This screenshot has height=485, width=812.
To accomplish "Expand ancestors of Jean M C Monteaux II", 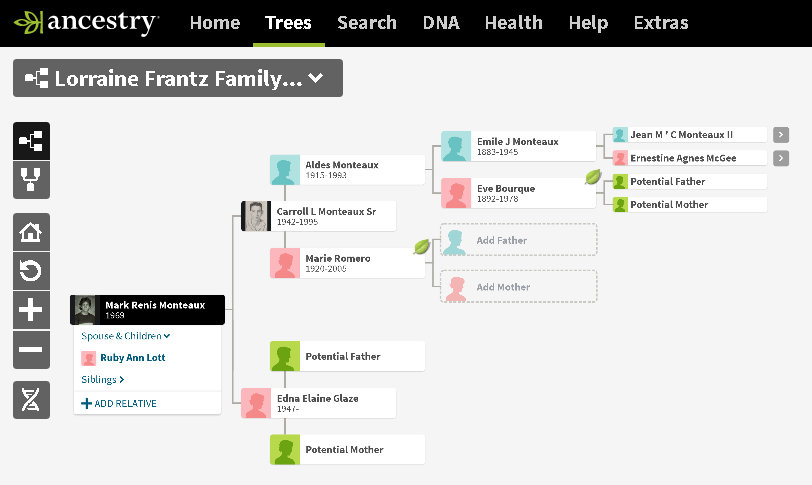I will (781, 135).
